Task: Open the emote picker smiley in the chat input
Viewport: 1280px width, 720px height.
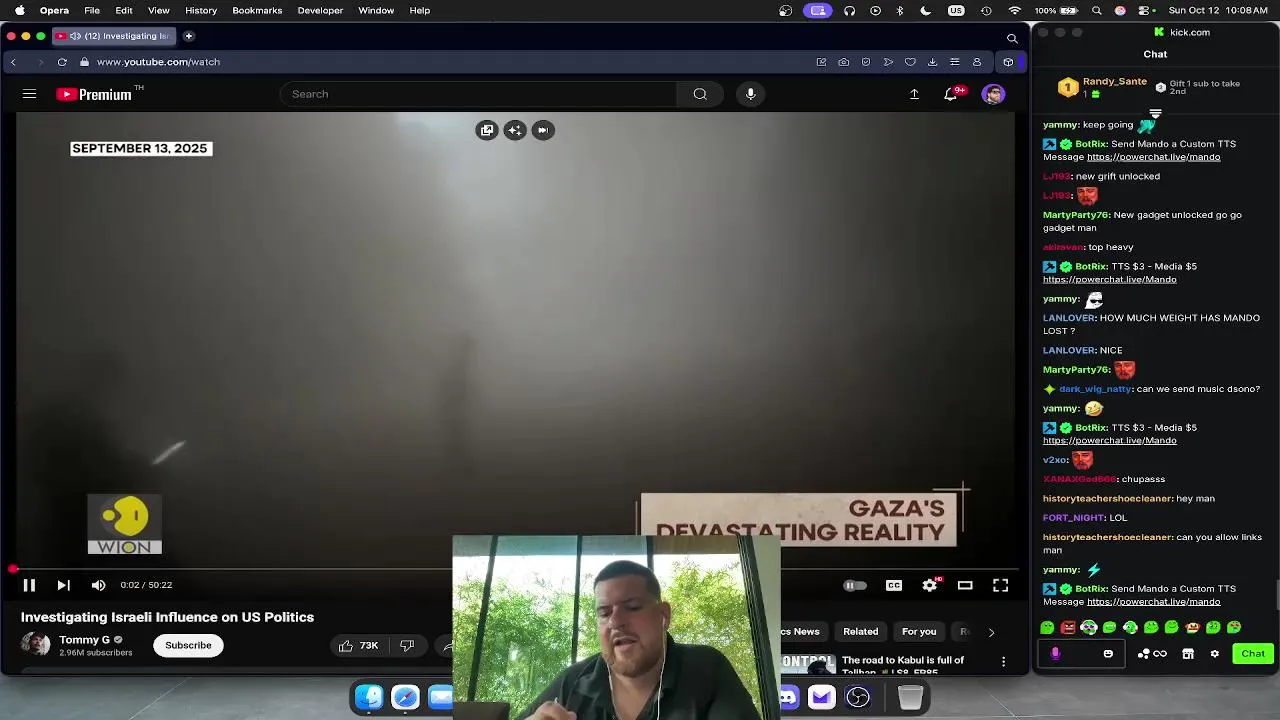Action: coord(1108,654)
